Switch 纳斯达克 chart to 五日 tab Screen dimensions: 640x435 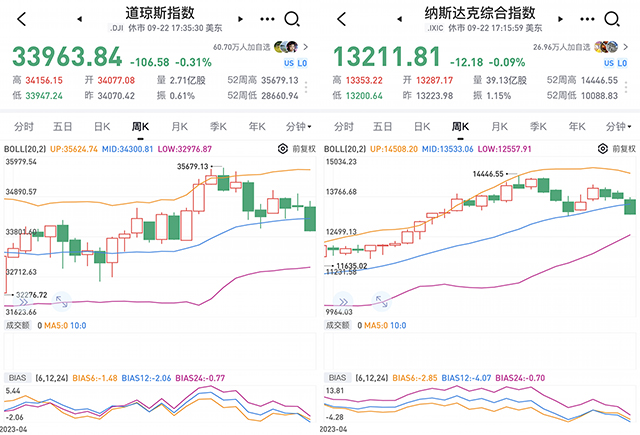click(x=382, y=127)
